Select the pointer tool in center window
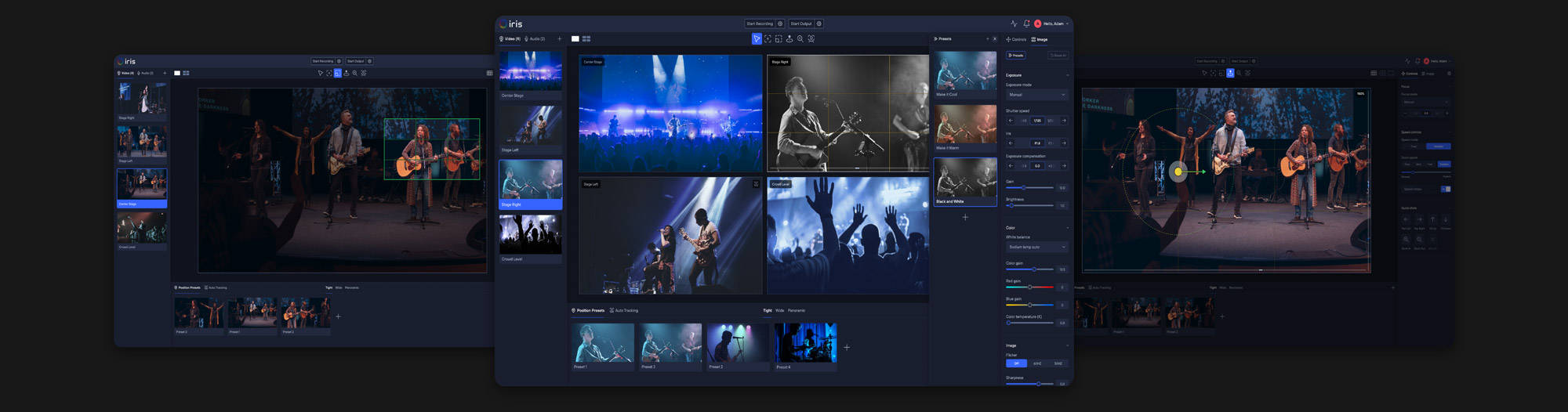 click(x=756, y=38)
